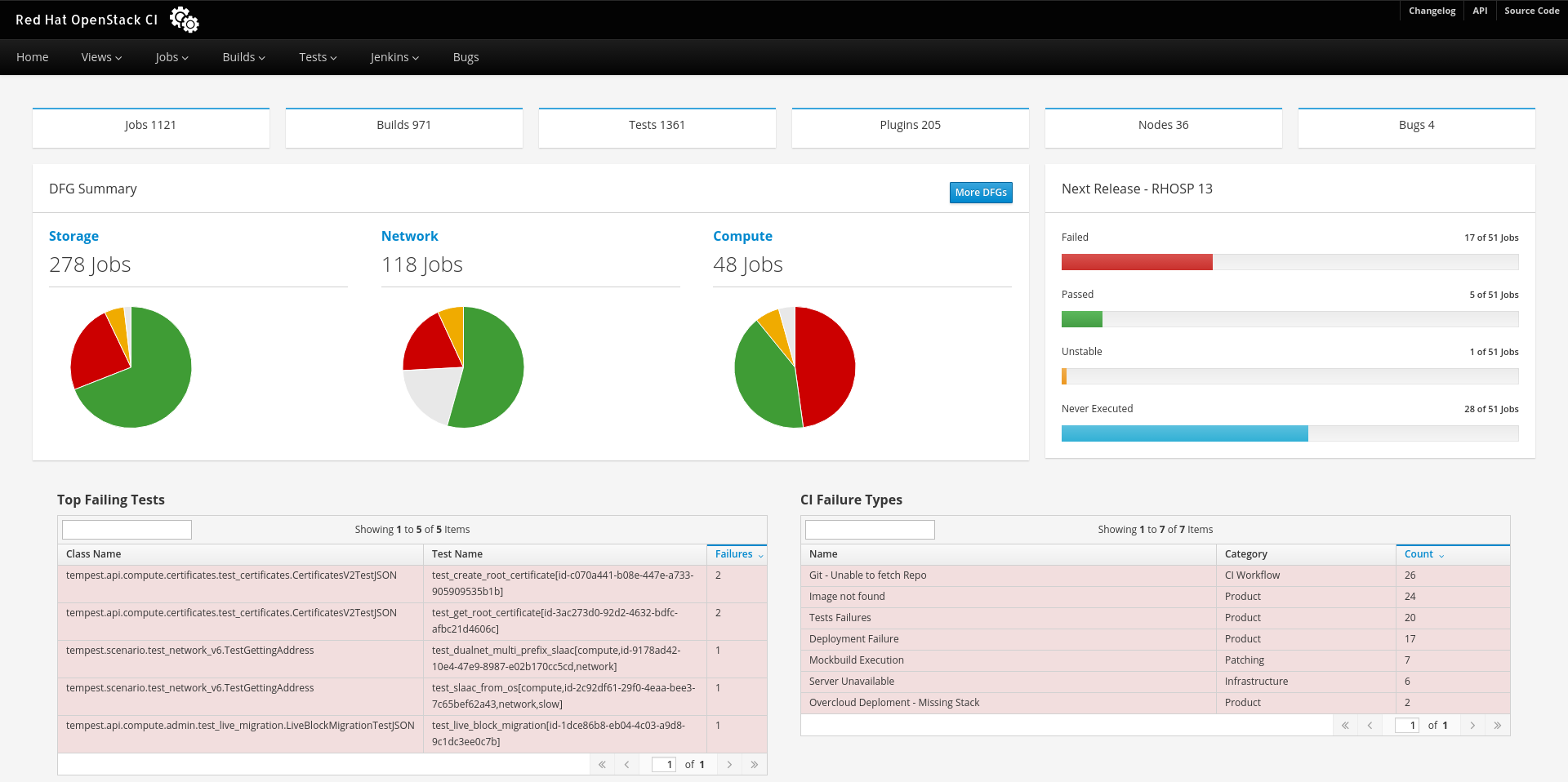
Task: Go to first page in CI Failure Types
Action: coord(1345,726)
